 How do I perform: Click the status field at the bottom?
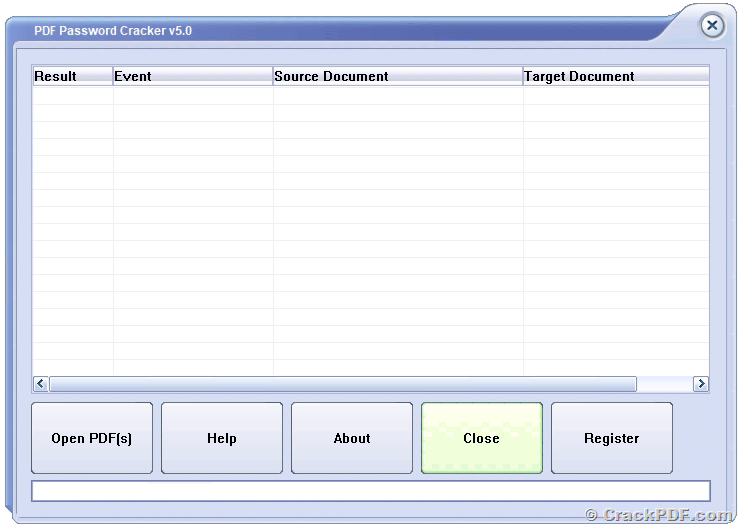371,491
